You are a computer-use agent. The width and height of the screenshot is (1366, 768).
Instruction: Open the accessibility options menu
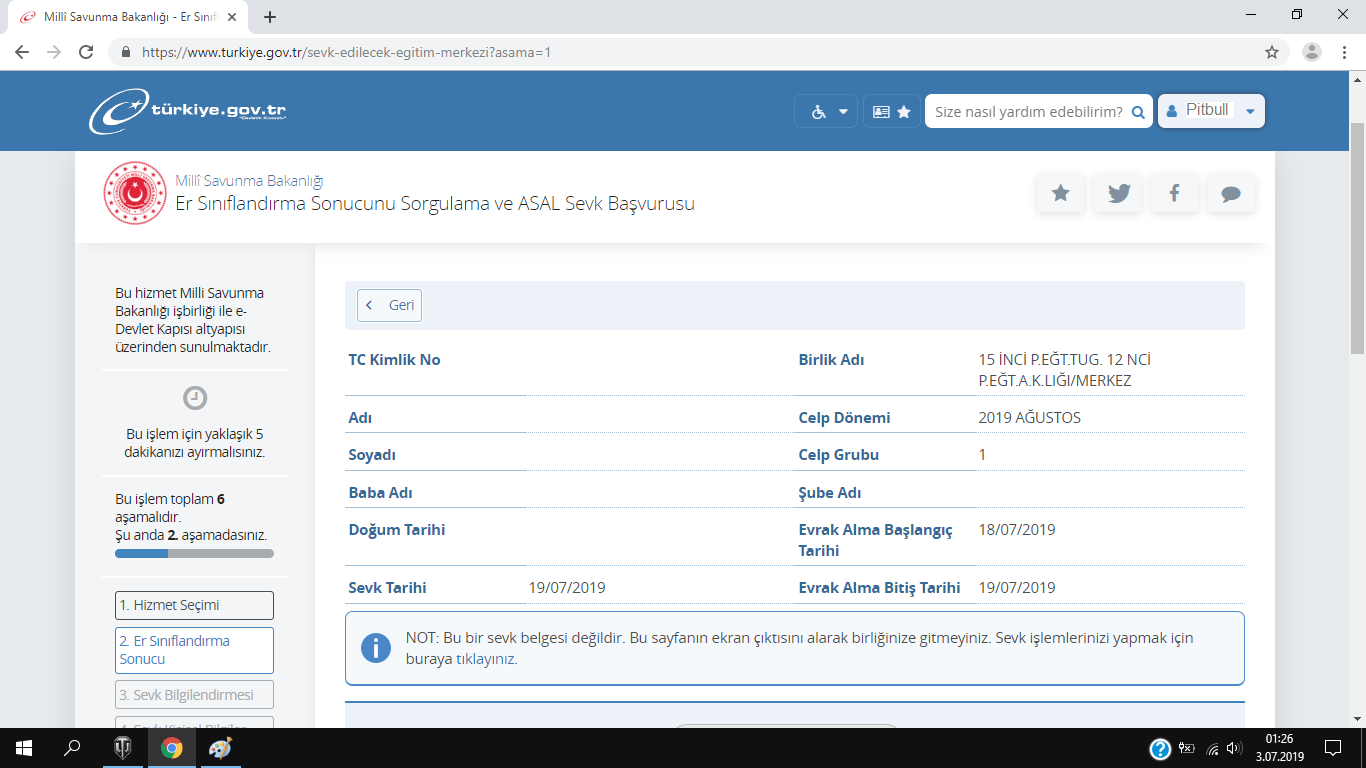[826, 111]
